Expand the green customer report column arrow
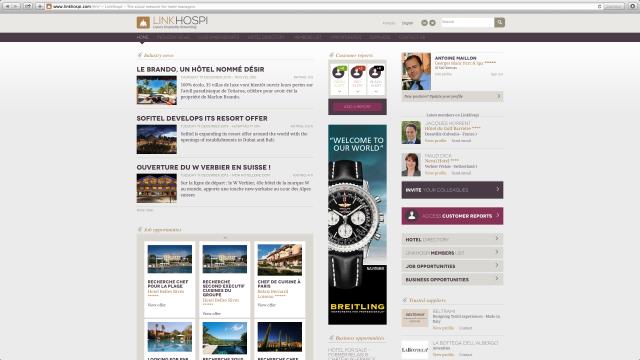 click(339, 91)
